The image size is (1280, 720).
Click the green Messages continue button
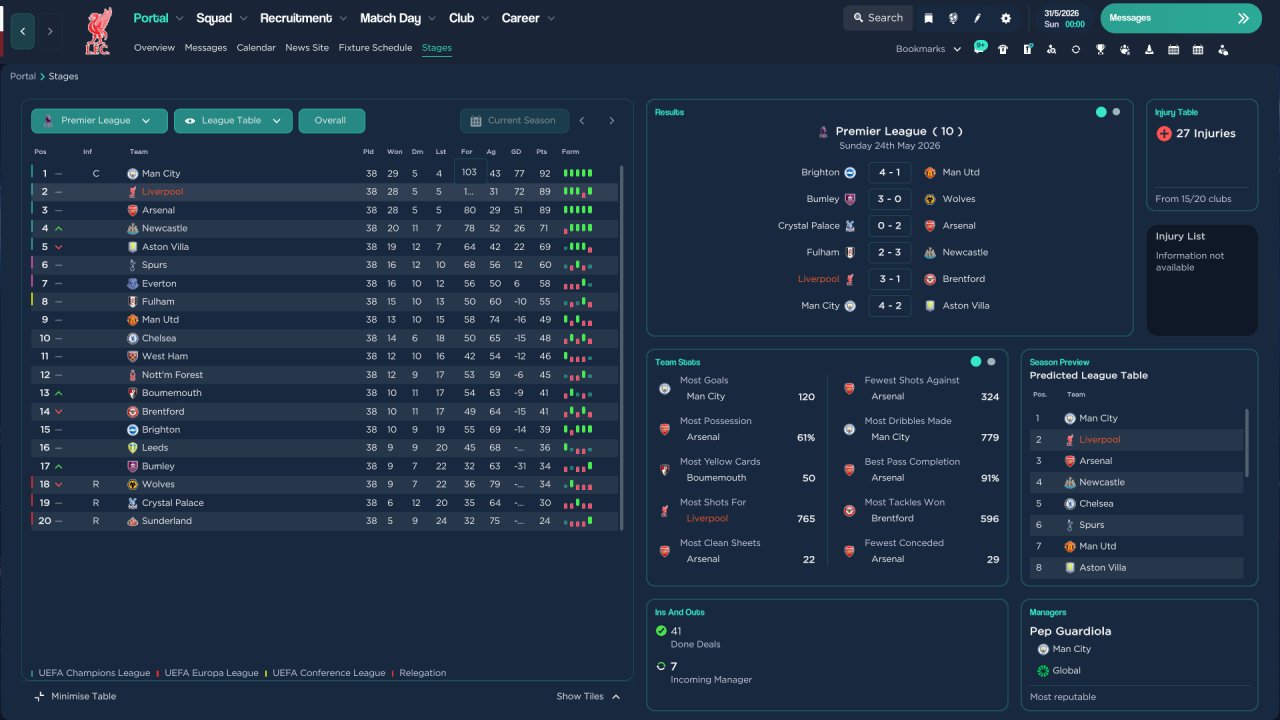tap(1181, 18)
